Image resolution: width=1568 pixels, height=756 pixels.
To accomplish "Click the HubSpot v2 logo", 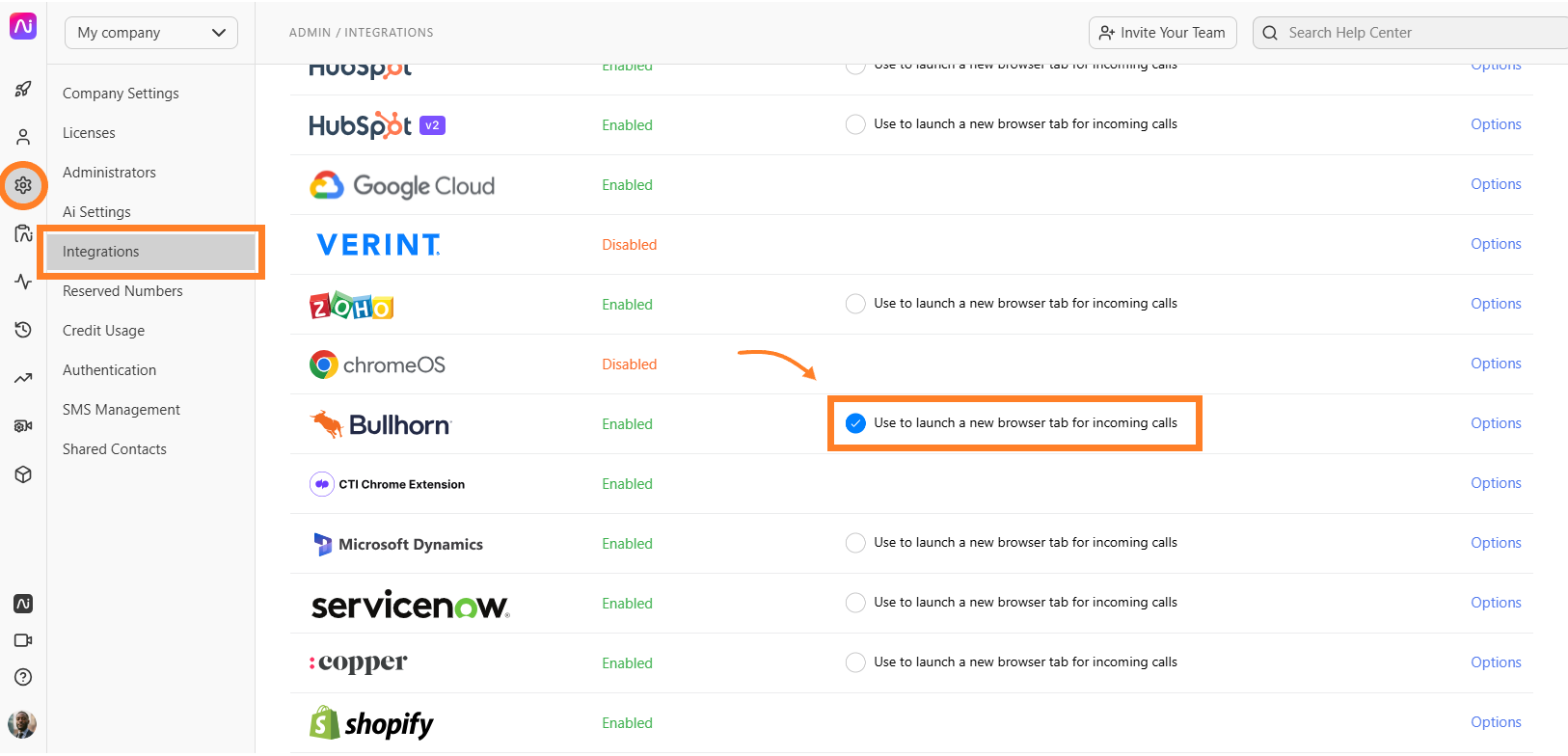I will [x=377, y=125].
